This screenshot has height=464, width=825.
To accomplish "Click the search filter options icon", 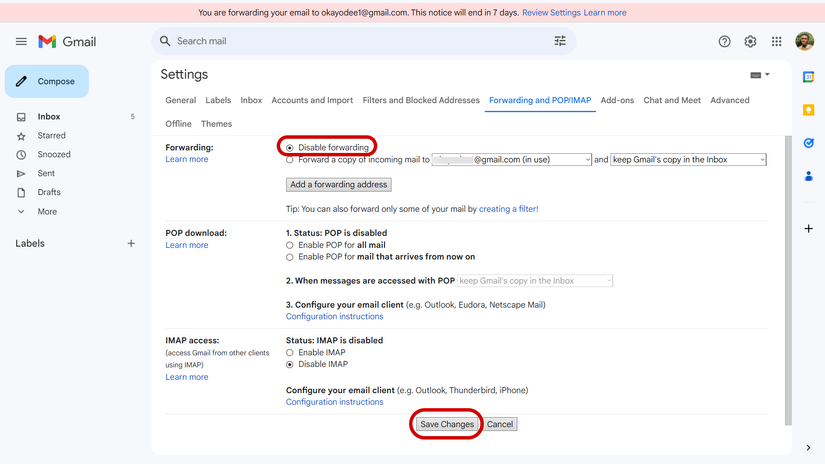I will pyautogui.click(x=560, y=41).
